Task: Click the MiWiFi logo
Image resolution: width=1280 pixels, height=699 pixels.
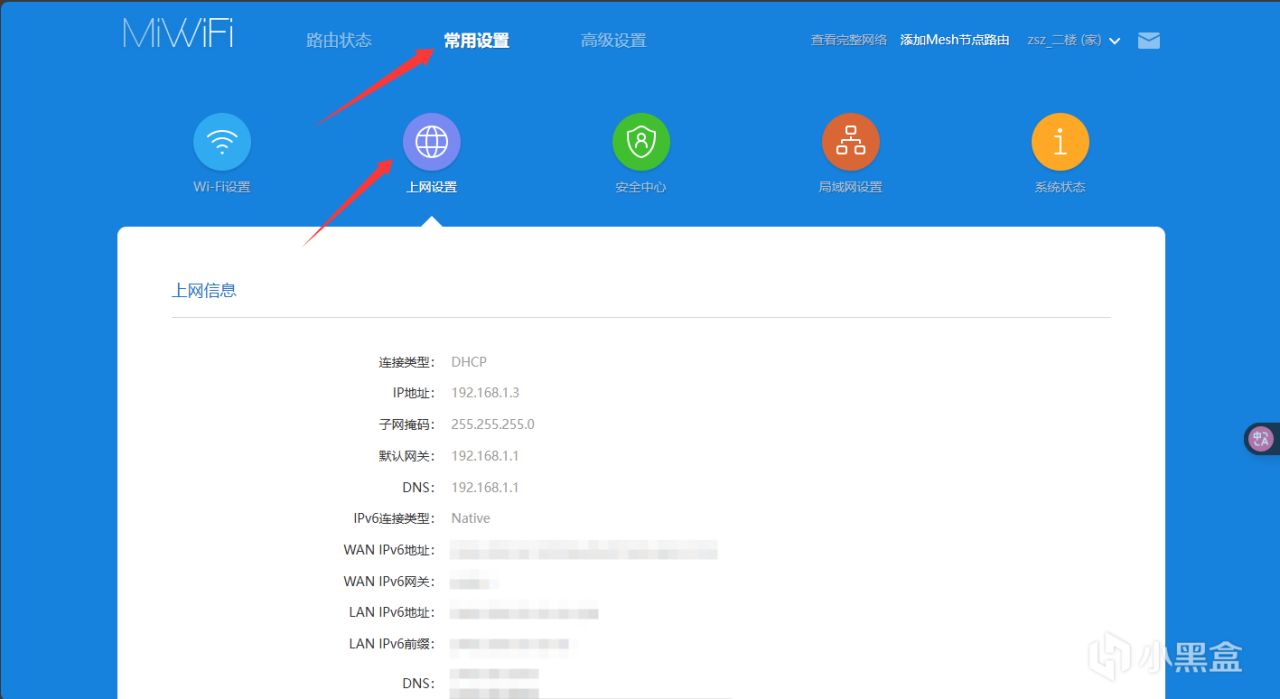Action: 178,33
